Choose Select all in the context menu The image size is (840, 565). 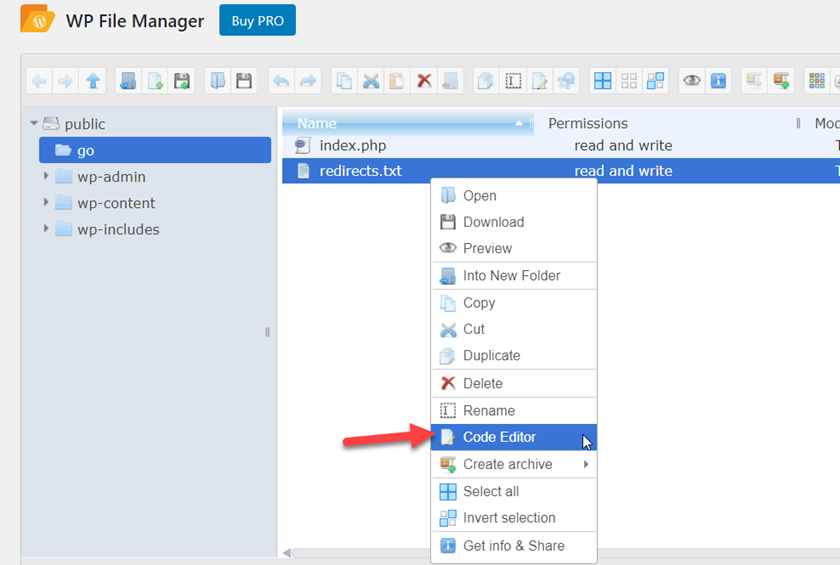point(514,492)
